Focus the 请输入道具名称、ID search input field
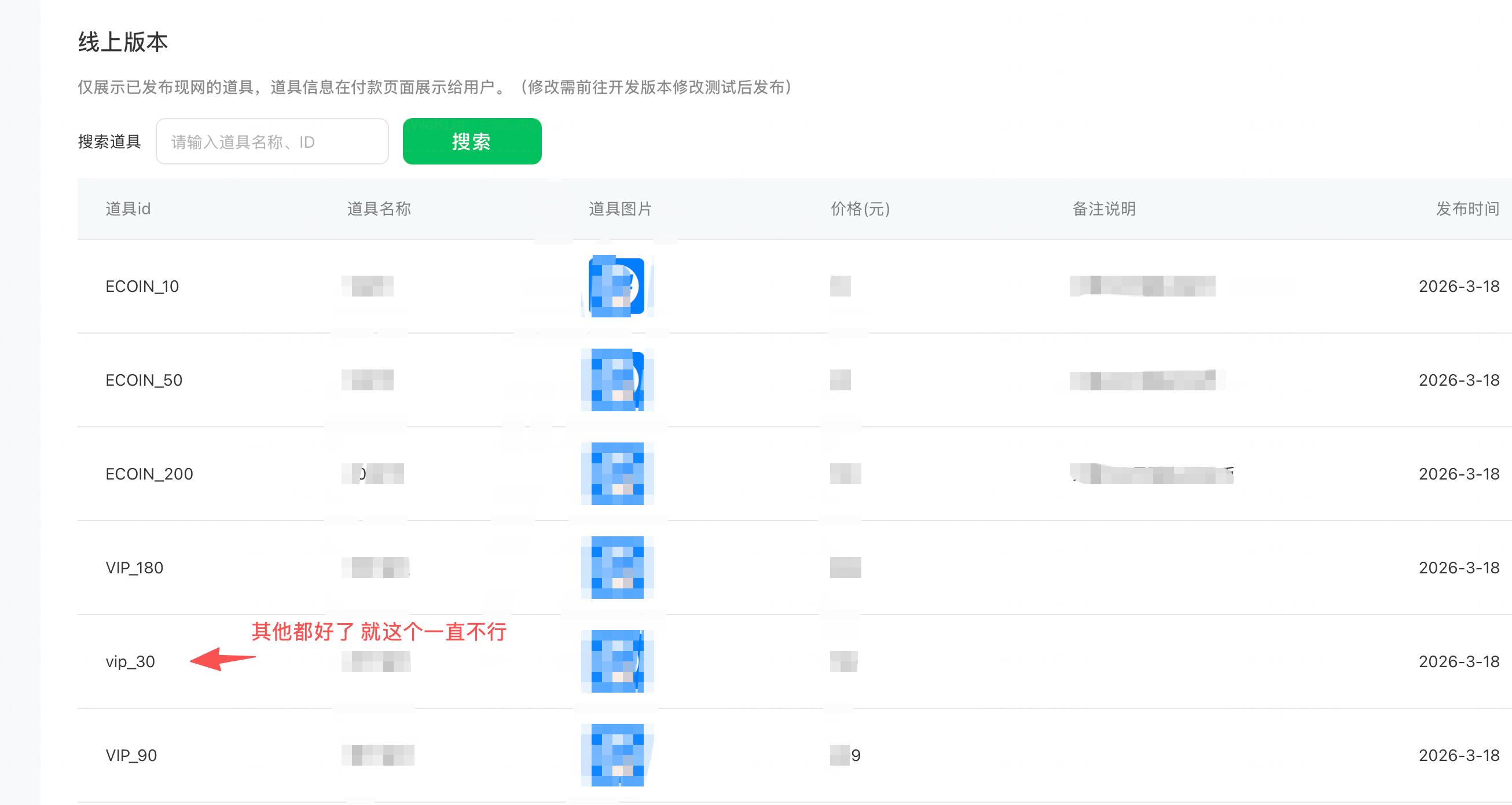This screenshot has width=1512, height=805. tap(271, 141)
